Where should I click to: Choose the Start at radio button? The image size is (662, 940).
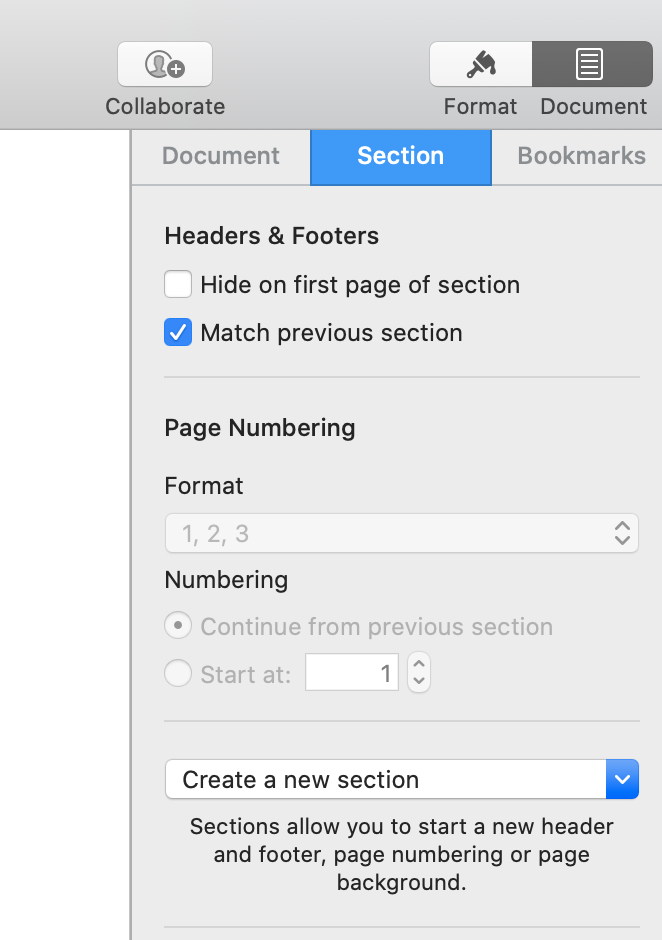point(178,674)
